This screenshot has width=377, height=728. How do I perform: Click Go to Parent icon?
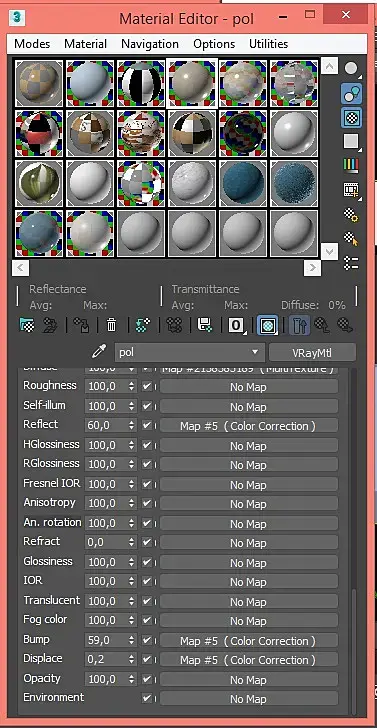(322, 325)
